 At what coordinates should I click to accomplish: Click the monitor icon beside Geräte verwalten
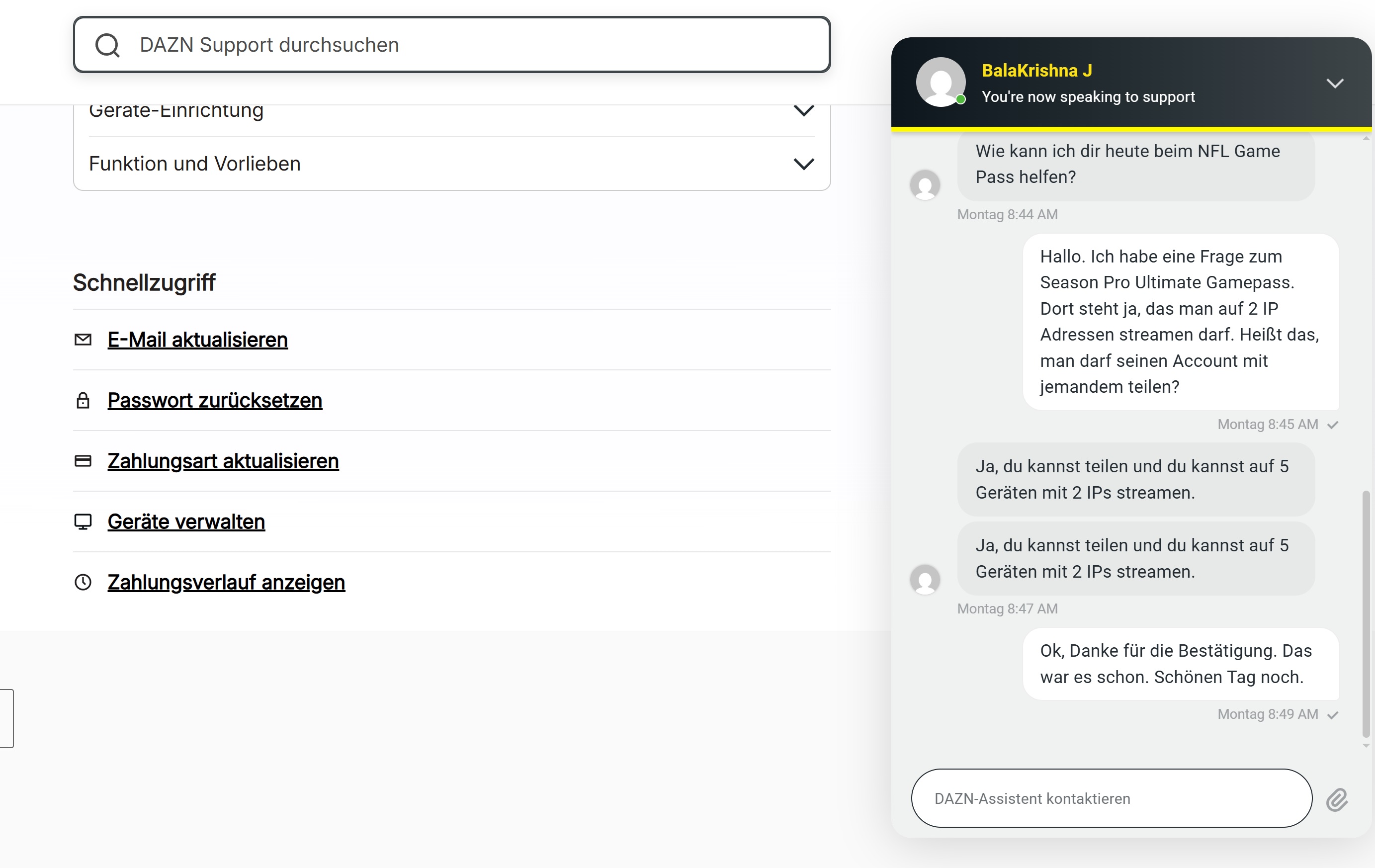(x=83, y=522)
